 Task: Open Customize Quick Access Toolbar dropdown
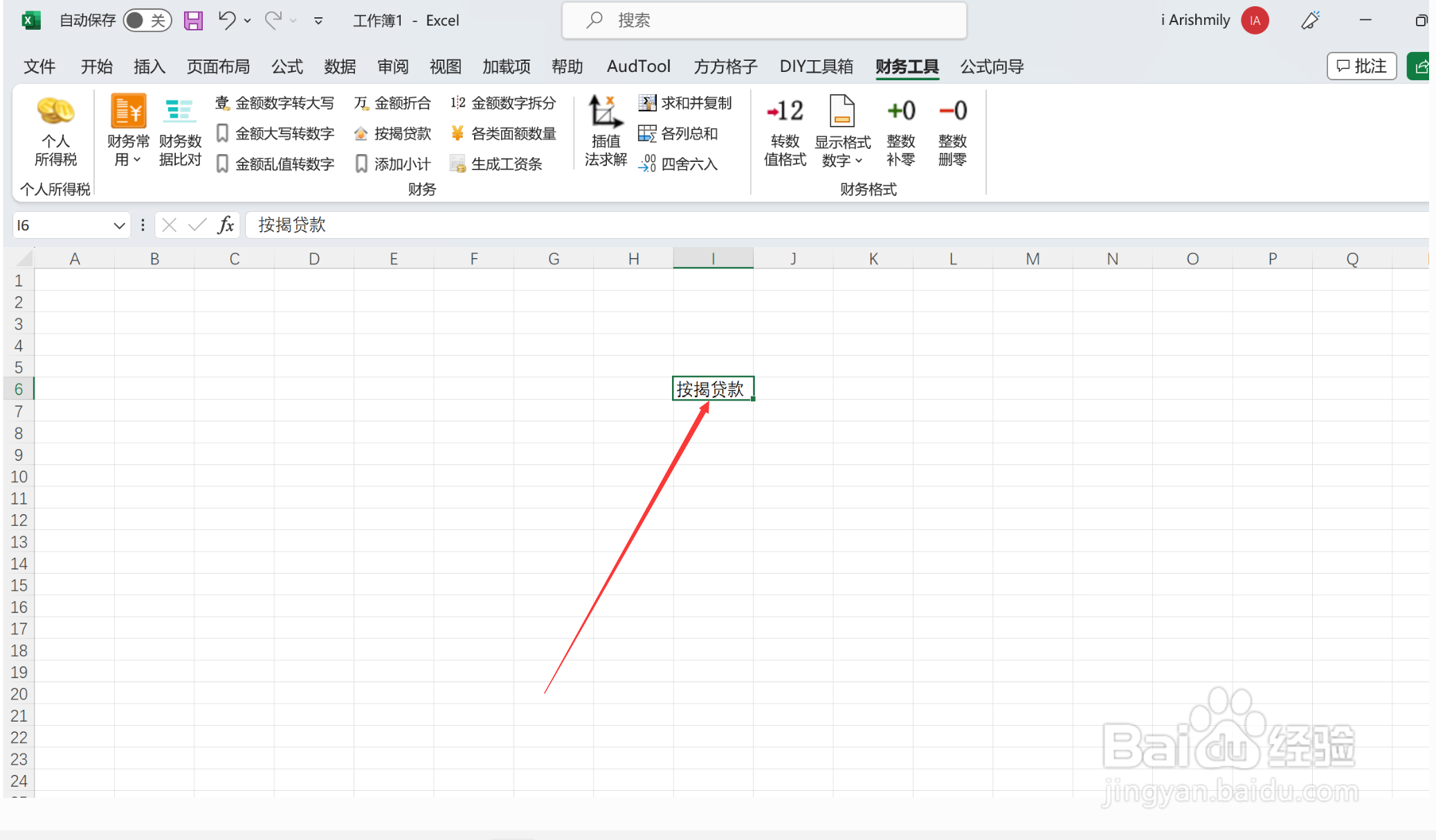pyautogui.click(x=318, y=21)
